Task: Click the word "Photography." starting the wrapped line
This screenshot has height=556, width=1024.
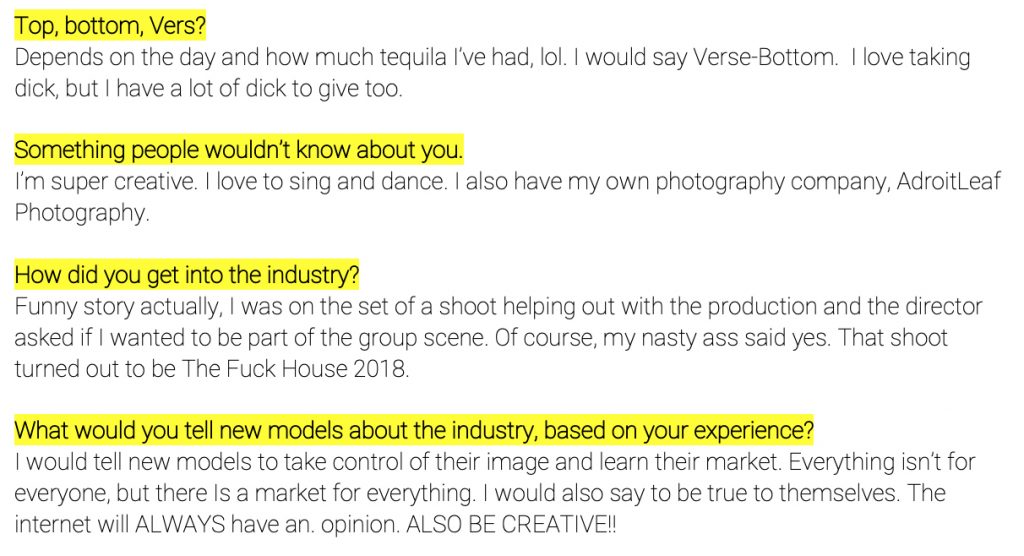Action: (x=82, y=214)
